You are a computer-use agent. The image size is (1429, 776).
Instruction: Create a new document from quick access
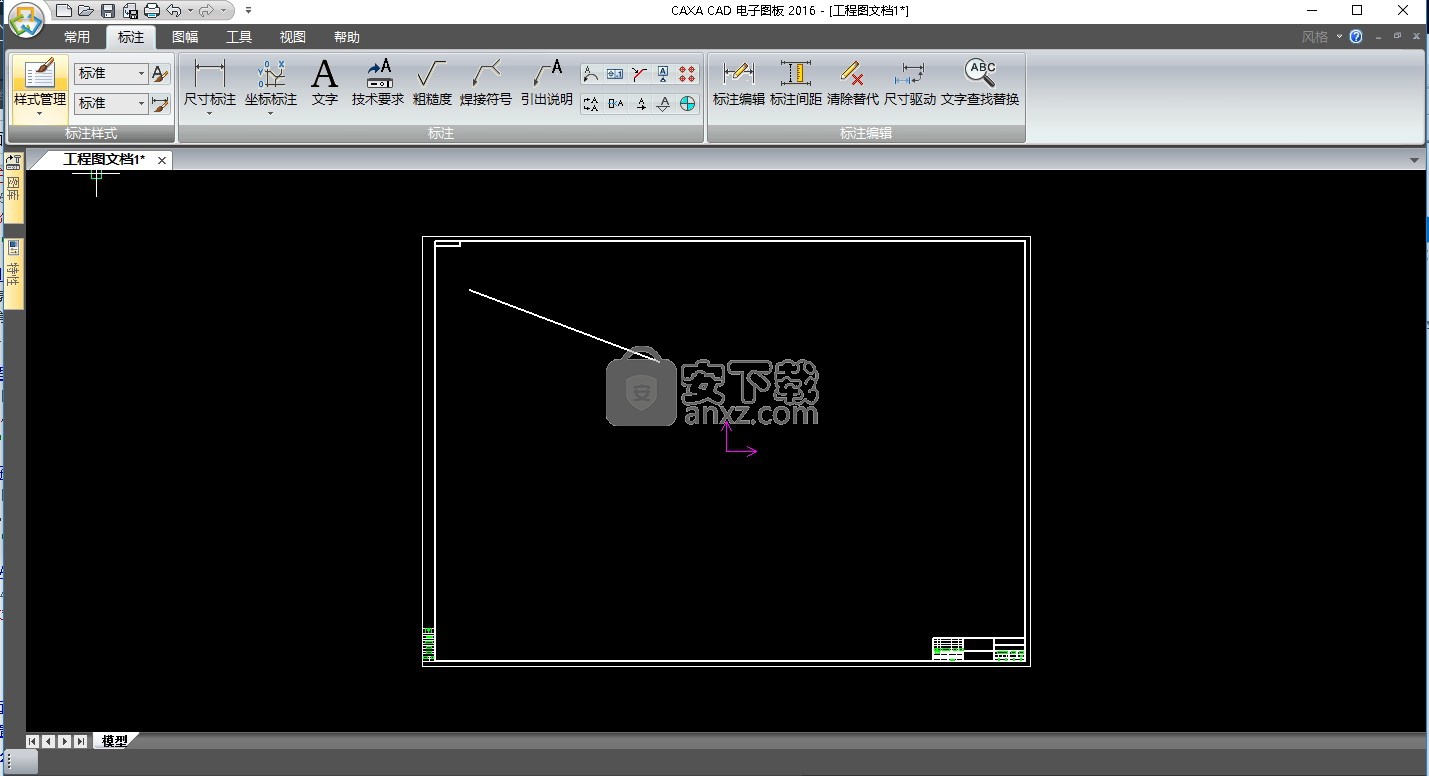tap(64, 11)
